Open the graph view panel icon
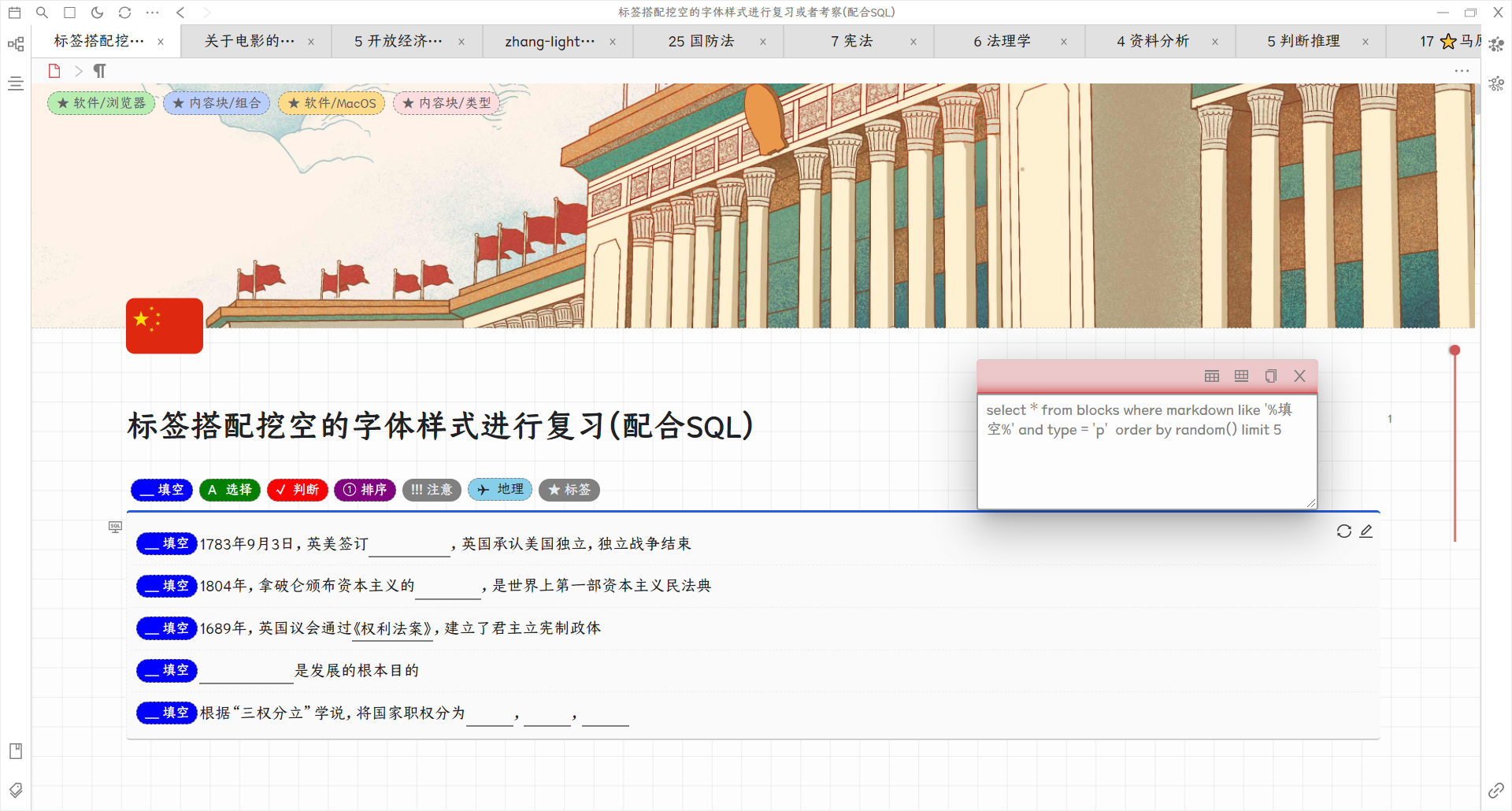Screen dimensions: 1512x811 pos(1496,44)
